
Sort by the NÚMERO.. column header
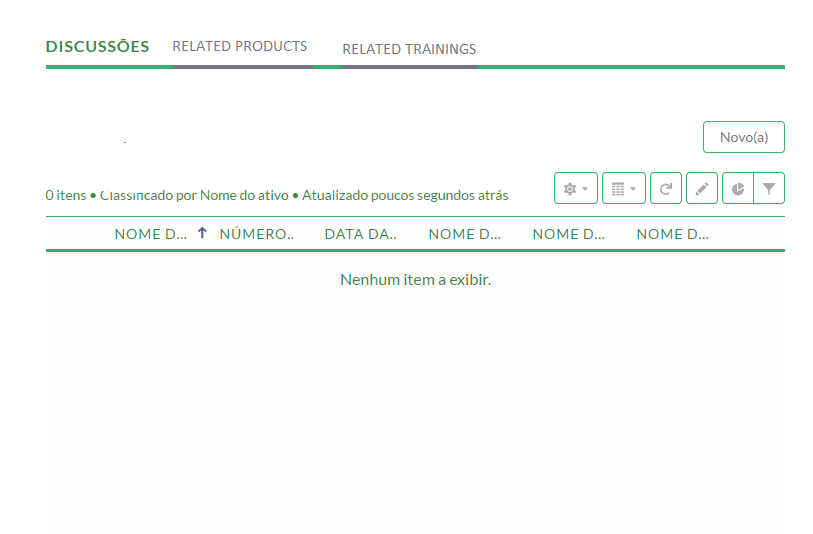coord(257,234)
